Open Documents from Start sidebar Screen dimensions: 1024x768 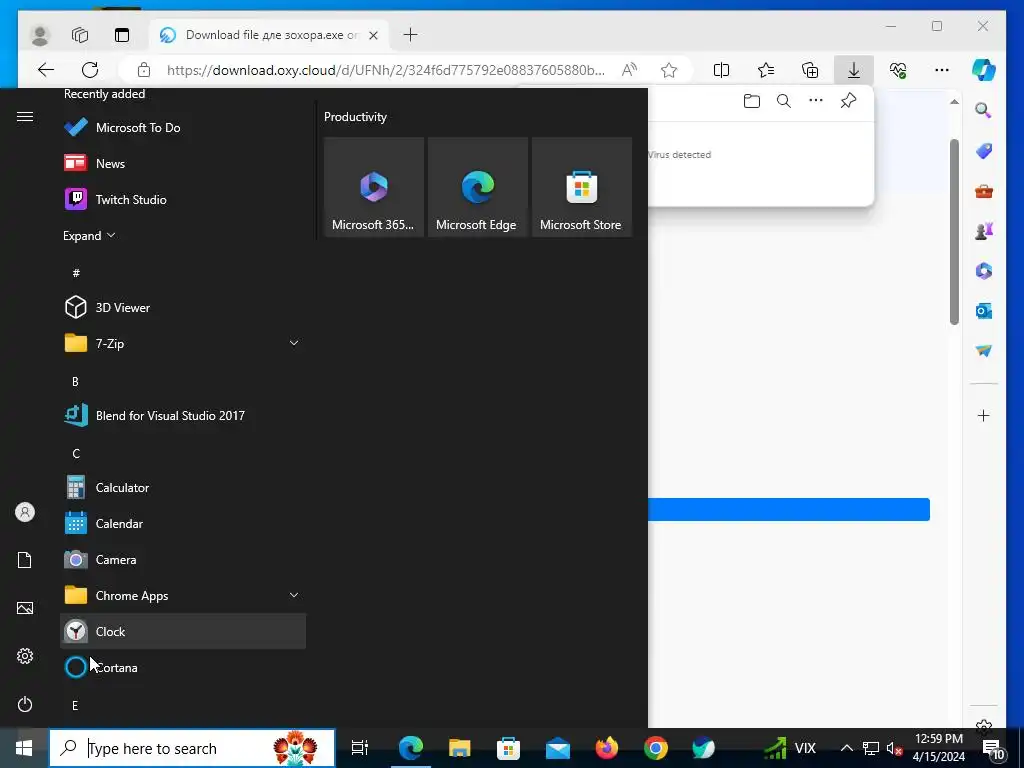click(x=25, y=560)
